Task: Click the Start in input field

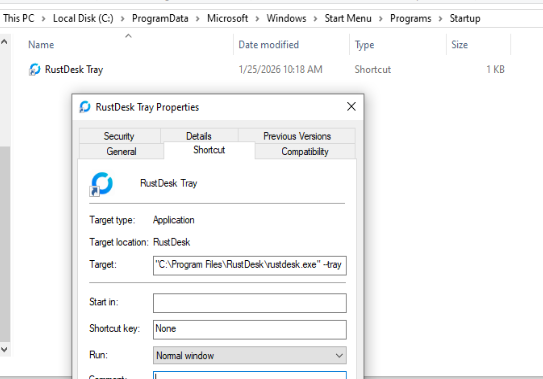Action: coord(250,303)
